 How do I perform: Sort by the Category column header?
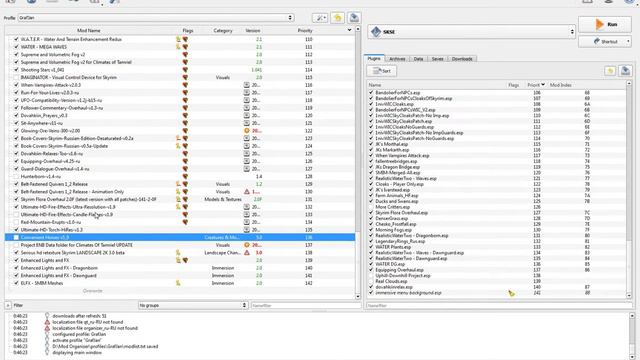[x=222, y=31]
